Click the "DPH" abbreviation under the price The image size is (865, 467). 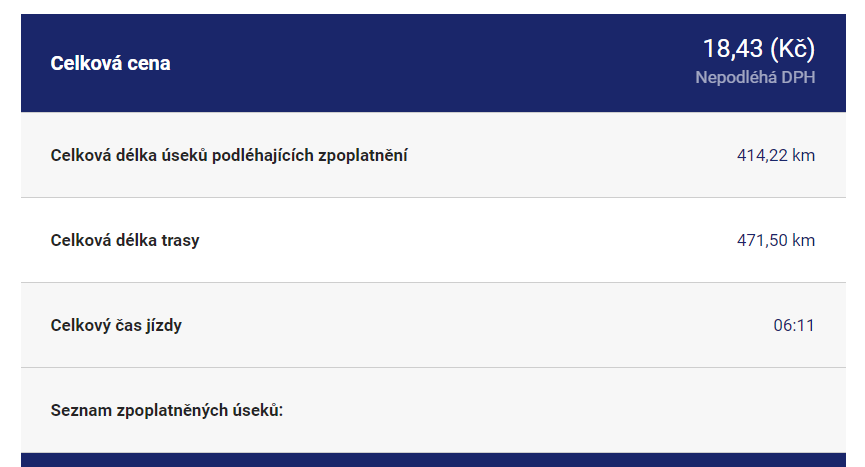799,77
